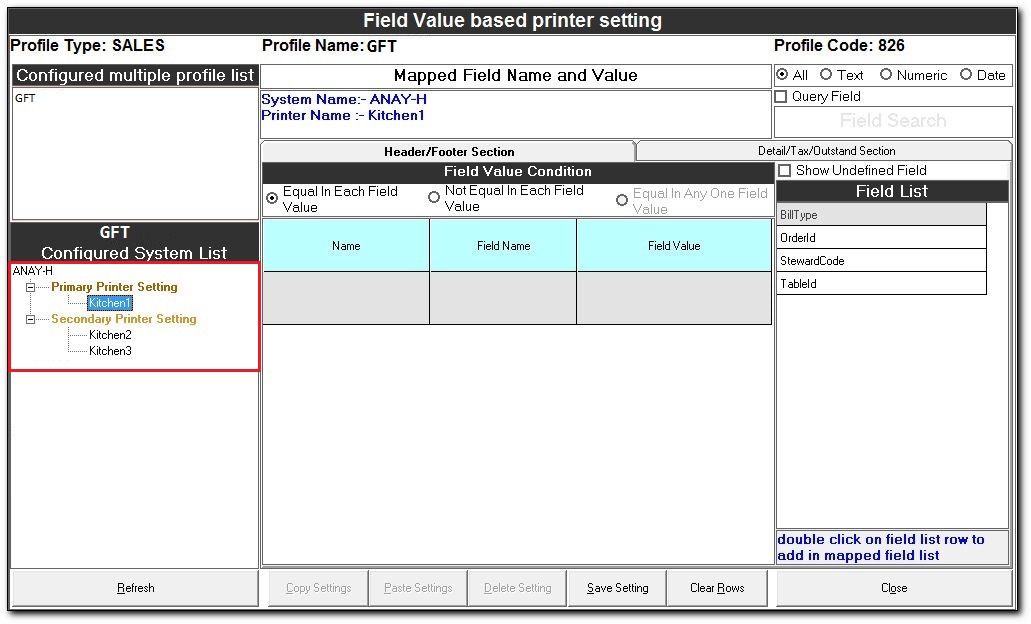The width and height of the screenshot is (1031, 624).
Task: Focus the Field Search input box
Action: 893,122
